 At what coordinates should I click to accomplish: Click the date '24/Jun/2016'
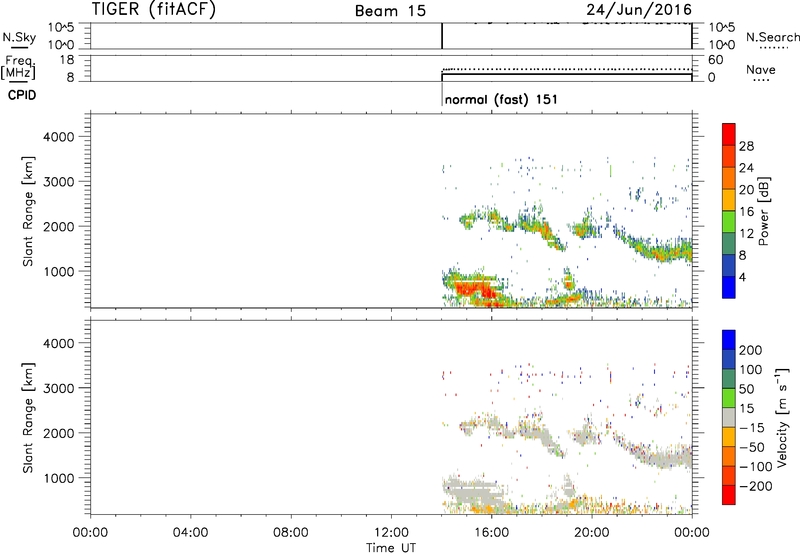point(639,10)
